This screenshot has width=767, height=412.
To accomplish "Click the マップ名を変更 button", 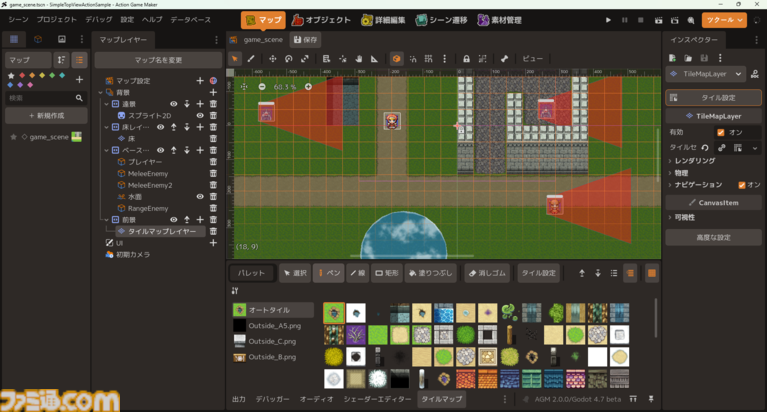I will [158, 60].
